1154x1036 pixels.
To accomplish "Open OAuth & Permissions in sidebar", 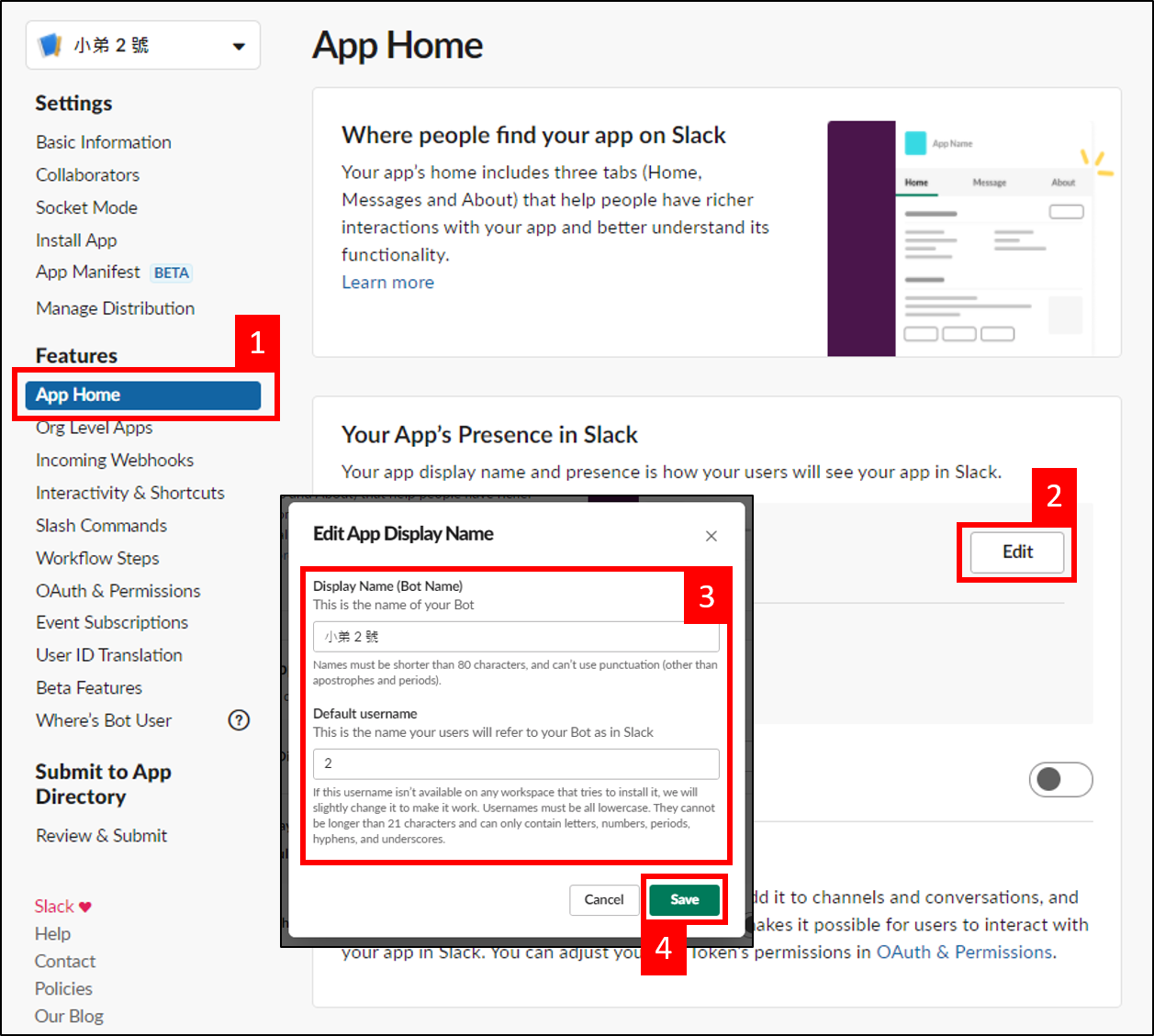I will [118, 591].
